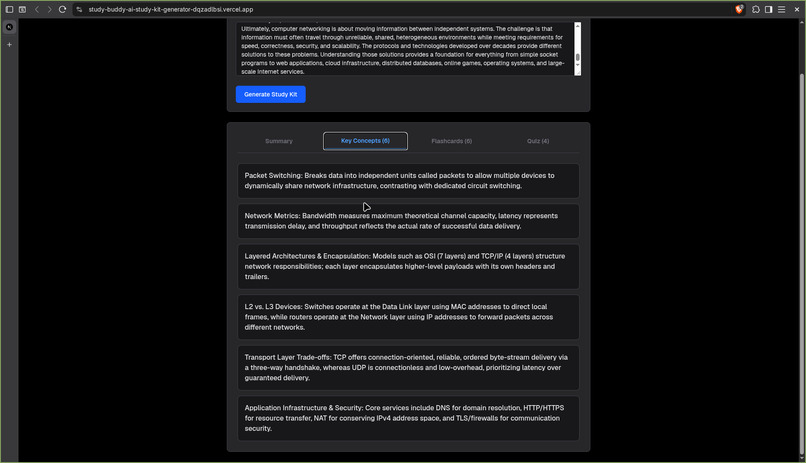This screenshot has height=463, width=806.
Task: Click the textarea resize grip corner
Action: (x=578, y=72)
